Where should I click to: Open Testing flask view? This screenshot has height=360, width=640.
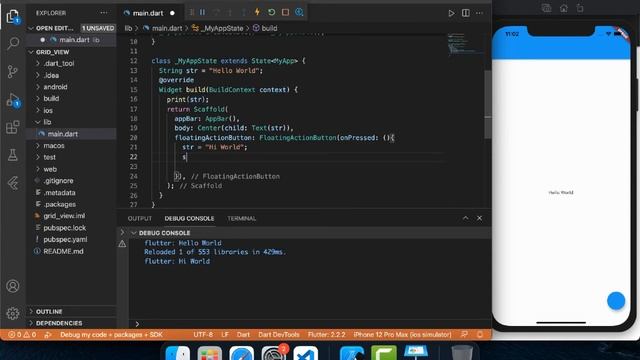pyautogui.click(x=13, y=155)
